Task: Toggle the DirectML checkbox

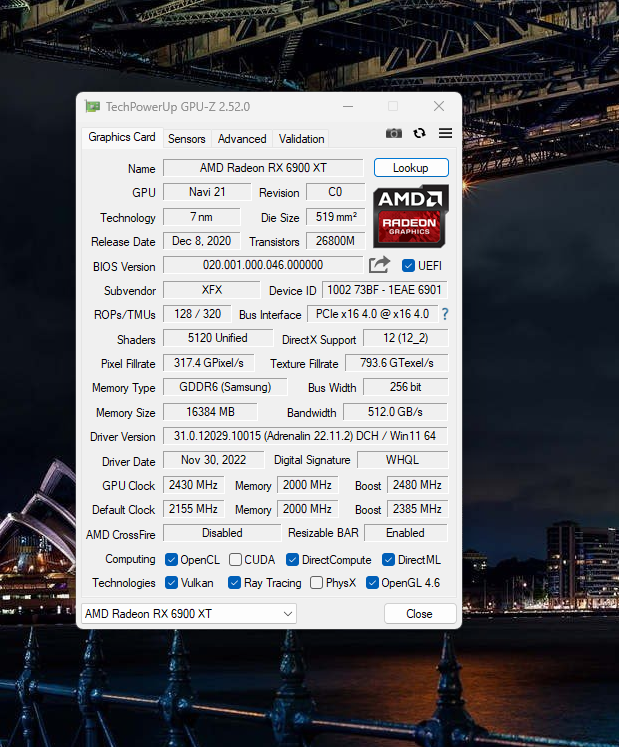Action: (x=388, y=559)
